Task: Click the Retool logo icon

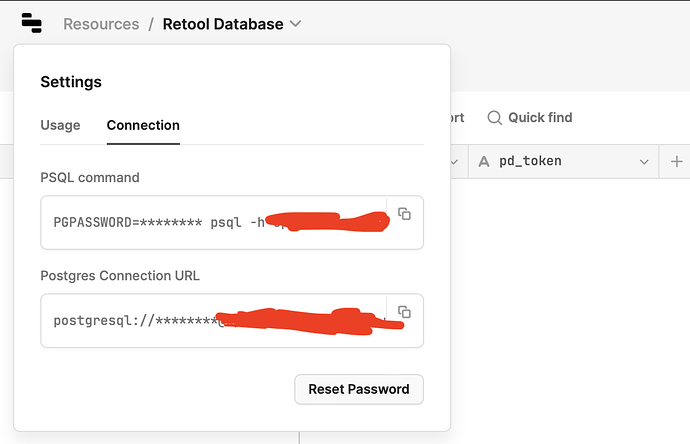Action: (32, 23)
